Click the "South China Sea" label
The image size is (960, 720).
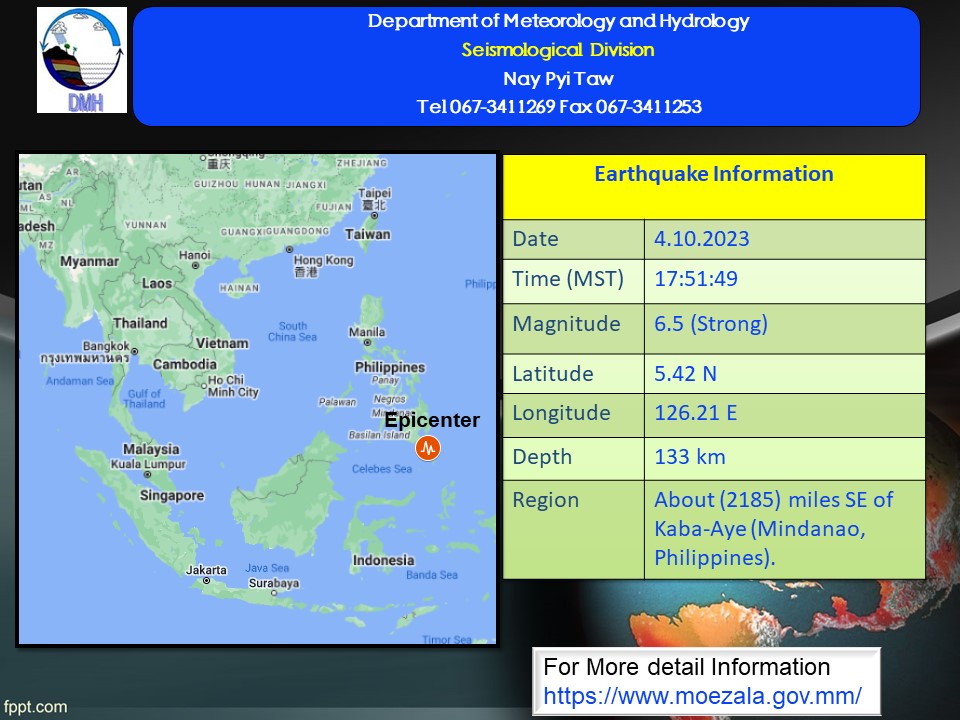pyautogui.click(x=292, y=331)
